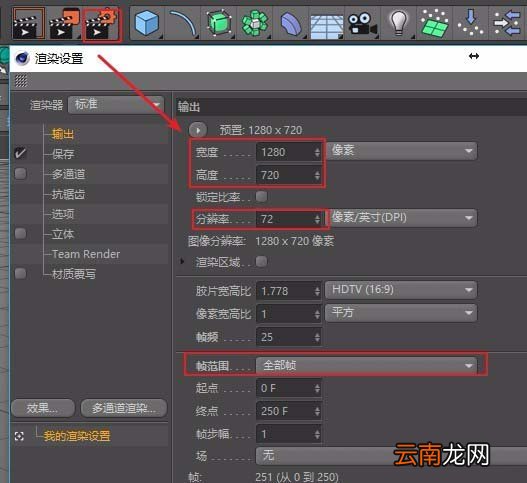Screen dimensions: 527x483
Task: Select 立体 in the settings list
Action: (63, 234)
